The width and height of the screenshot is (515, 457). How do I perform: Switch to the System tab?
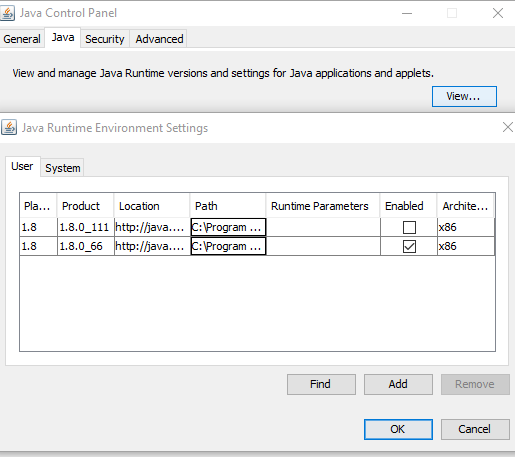pyautogui.click(x=63, y=168)
